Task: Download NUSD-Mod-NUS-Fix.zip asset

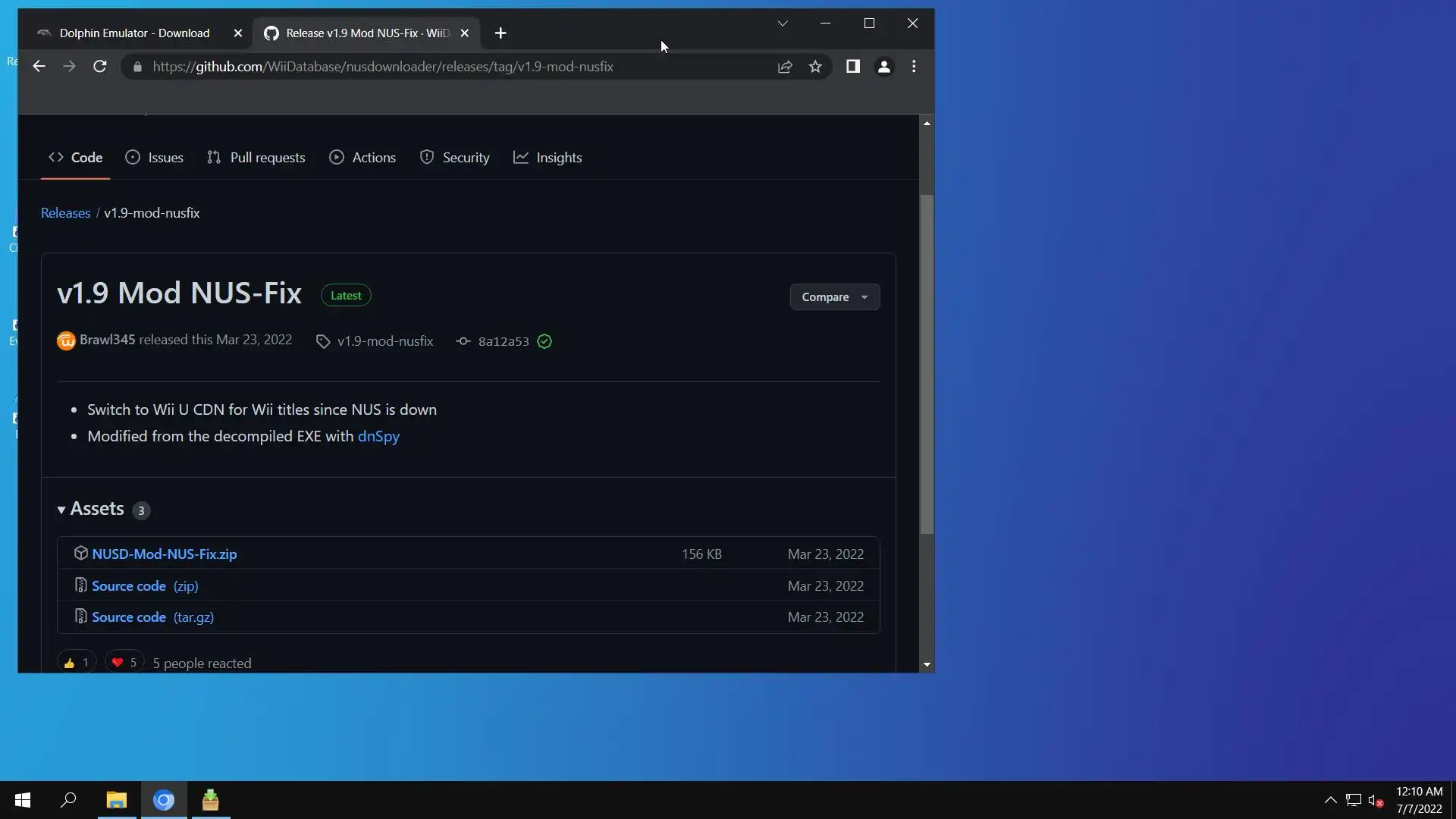Action: [x=164, y=554]
